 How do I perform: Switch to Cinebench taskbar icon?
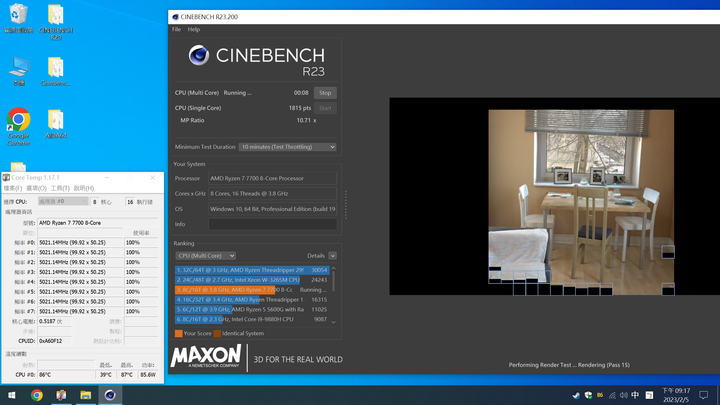coord(110,395)
